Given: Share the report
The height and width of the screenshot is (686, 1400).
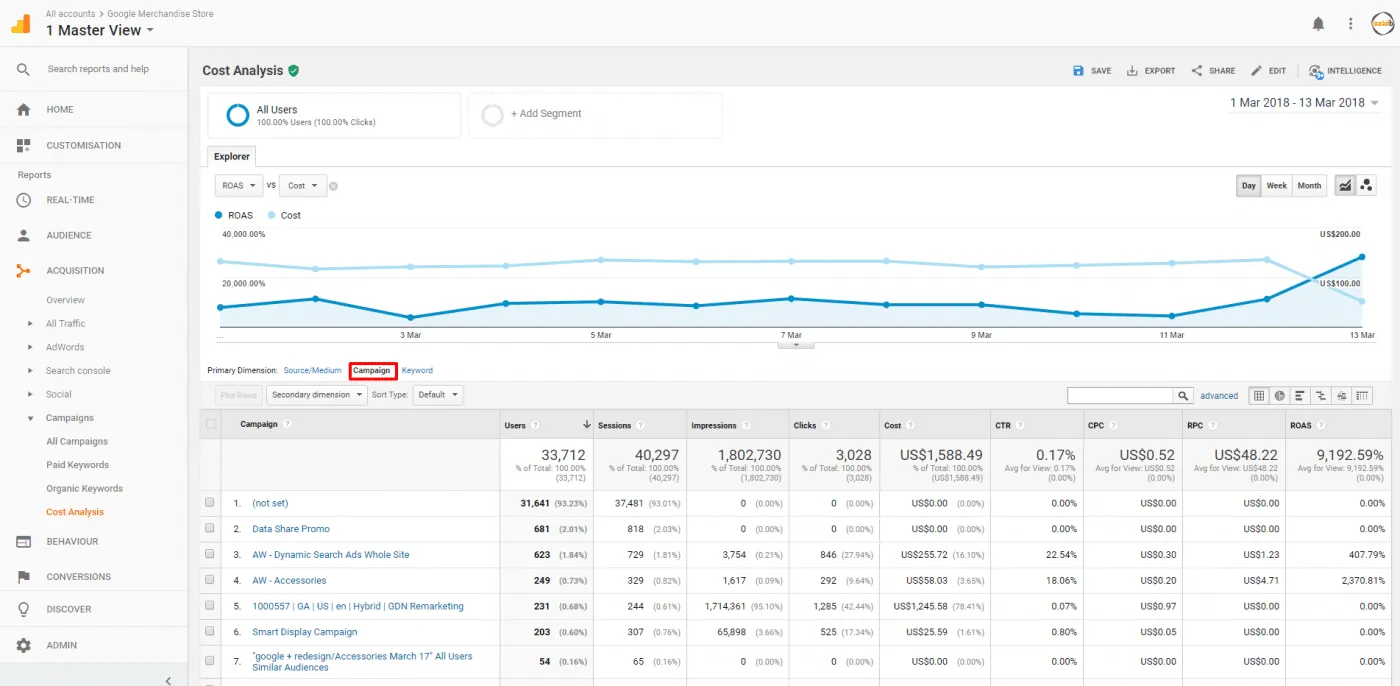Looking at the screenshot, I should pyautogui.click(x=1213, y=71).
